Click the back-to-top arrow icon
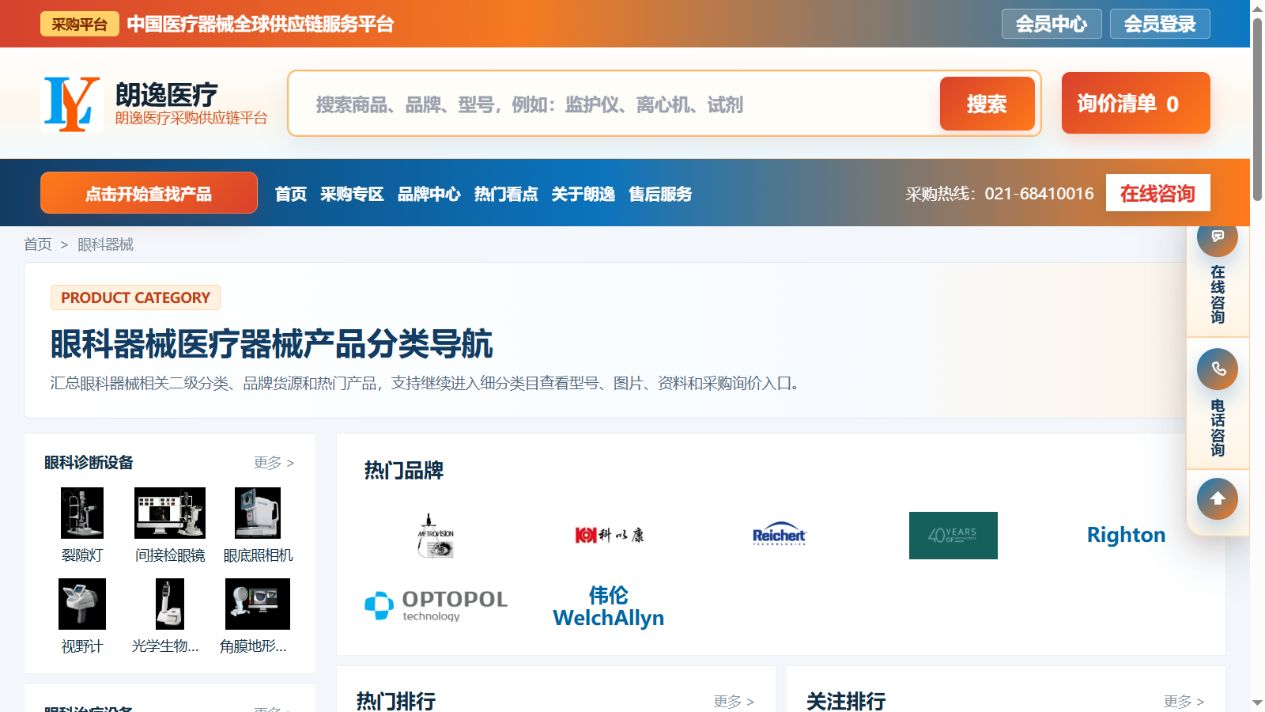 (x=1217, y=499)
